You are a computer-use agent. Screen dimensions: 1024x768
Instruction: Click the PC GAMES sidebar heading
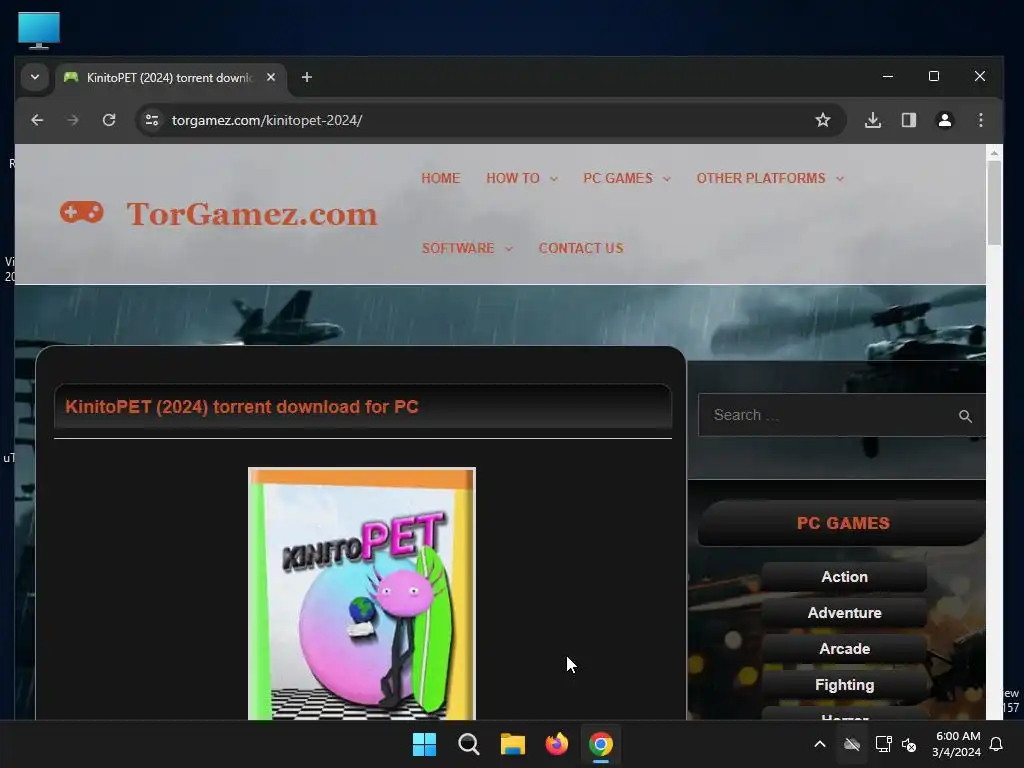click(842, 523)
